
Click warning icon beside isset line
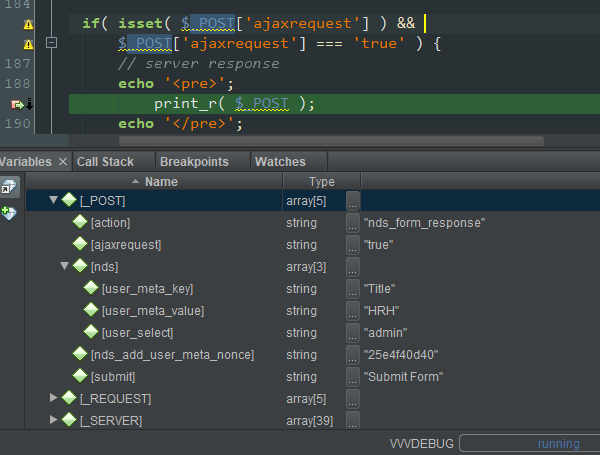pyautogui.click(x=28, y=25)
